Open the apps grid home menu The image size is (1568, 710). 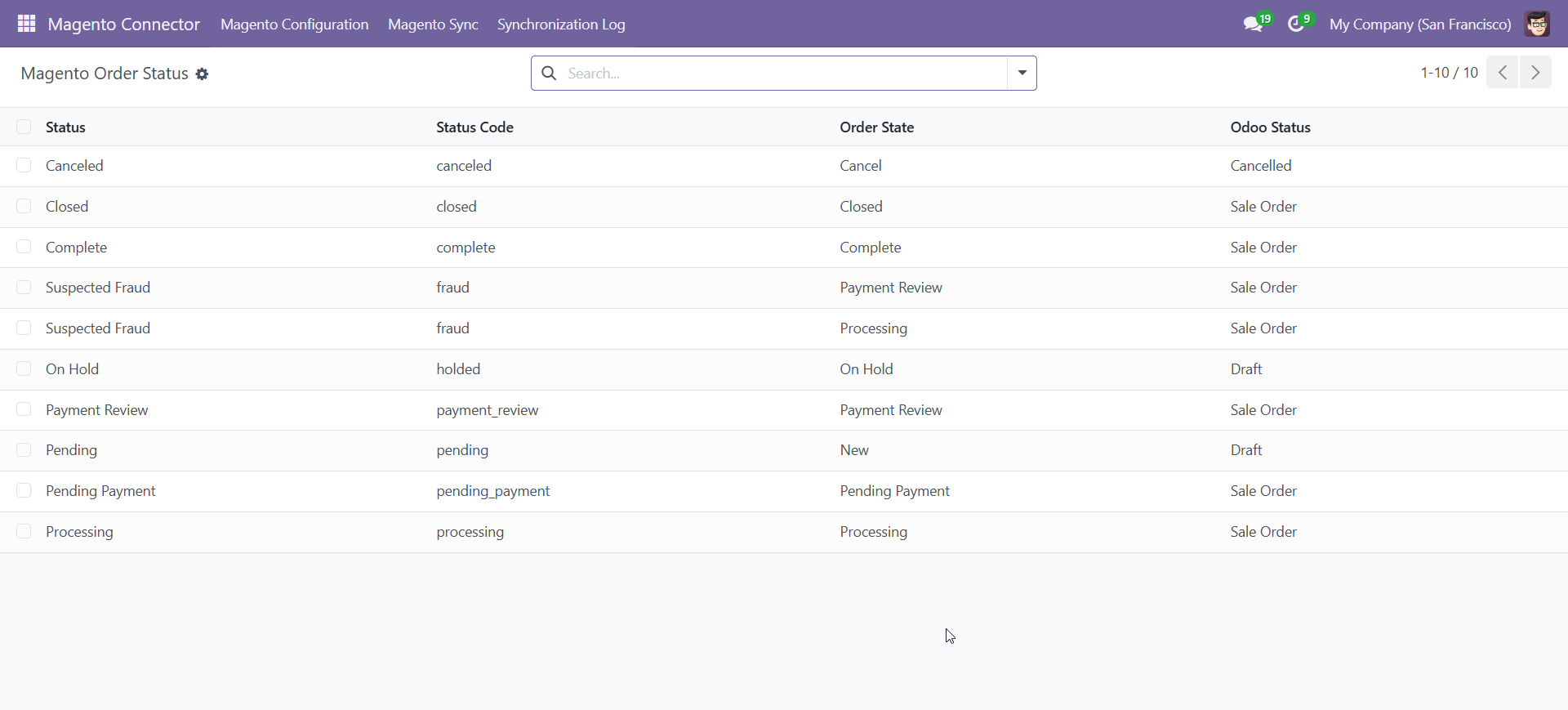coord(26,24)
